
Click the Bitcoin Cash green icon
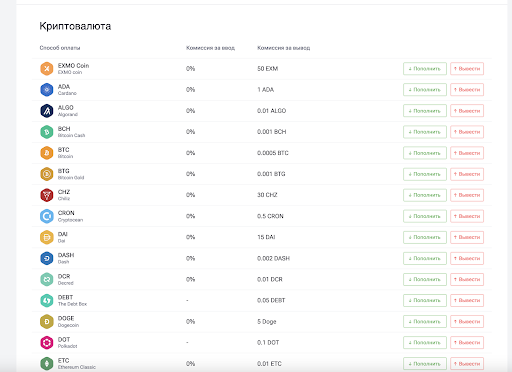pos(47,132)
